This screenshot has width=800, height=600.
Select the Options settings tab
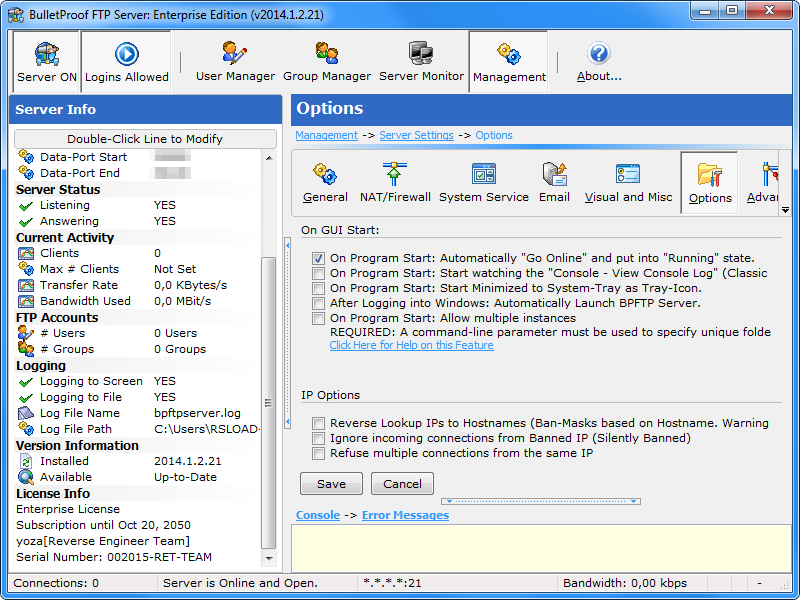[710, 183]
